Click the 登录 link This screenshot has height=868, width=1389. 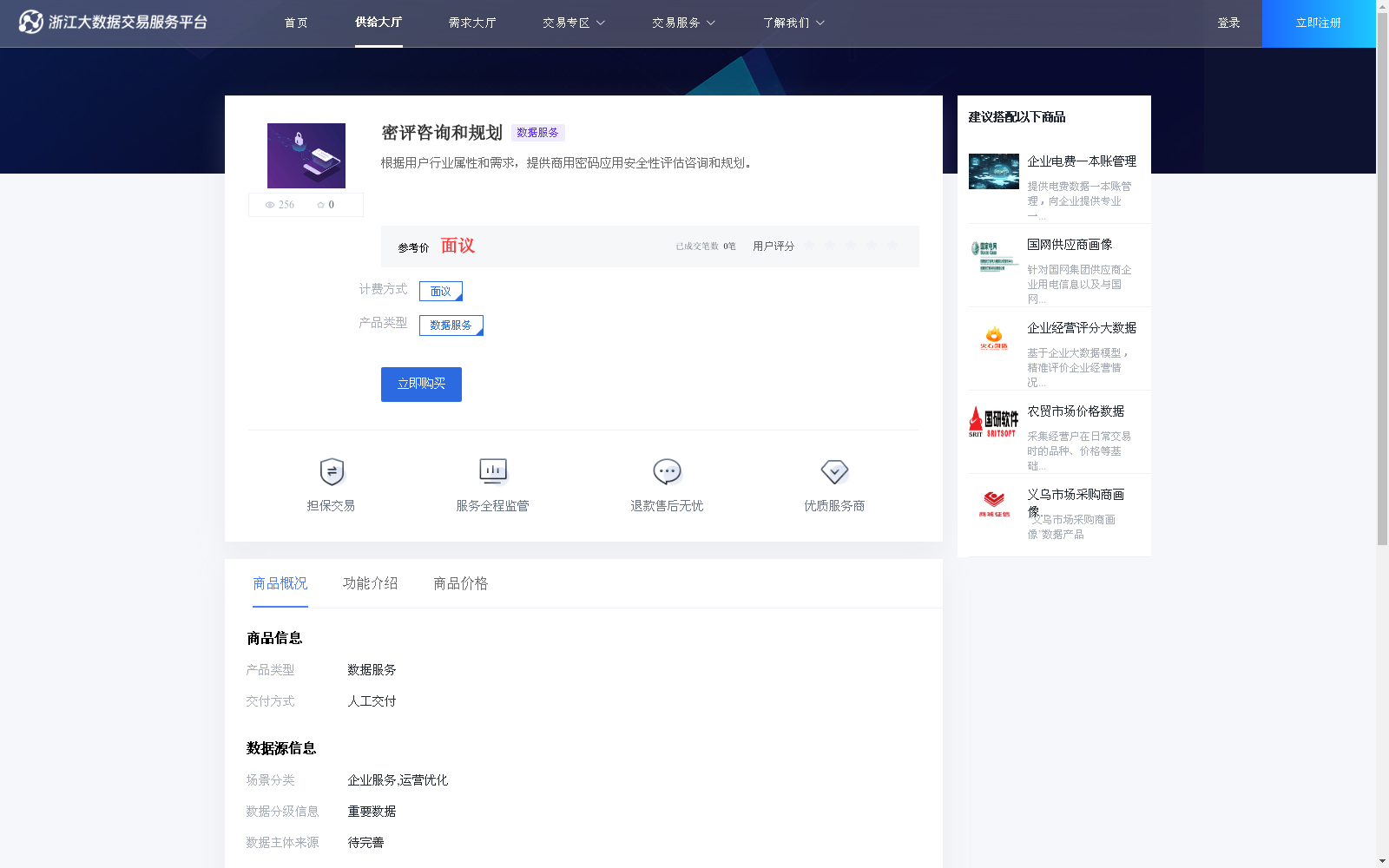[x=1228, y=23]
